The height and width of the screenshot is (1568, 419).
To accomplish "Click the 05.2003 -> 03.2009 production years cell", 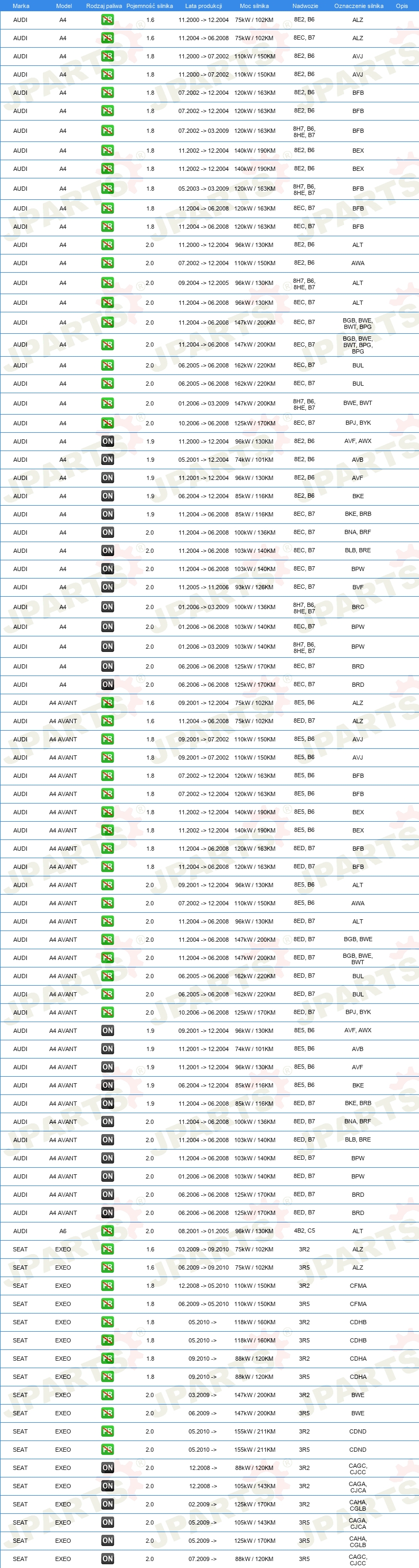I will pyautogui.click(x=204, y=189).
